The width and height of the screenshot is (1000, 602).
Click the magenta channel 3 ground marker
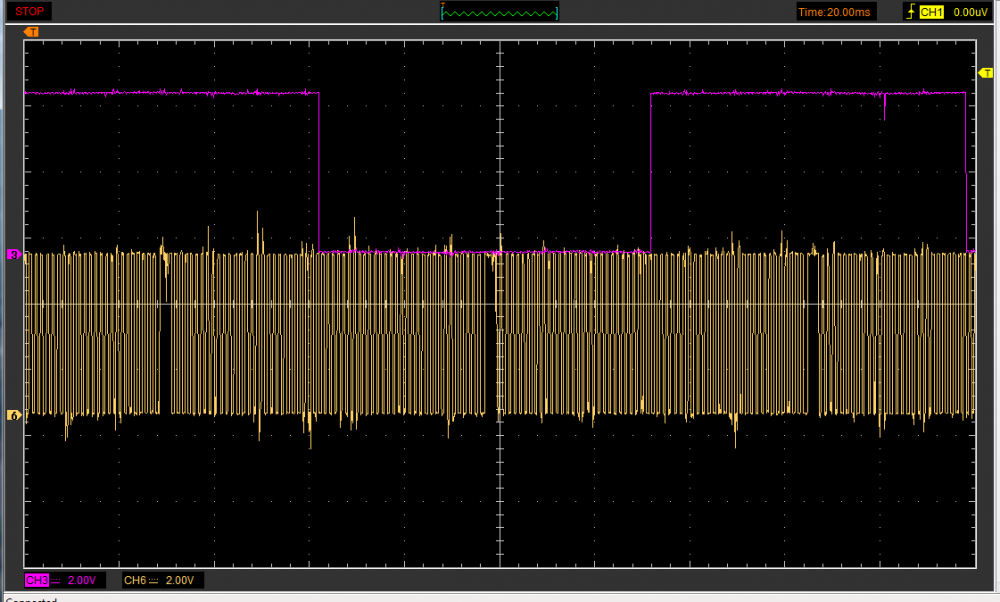tap(14, 254)
